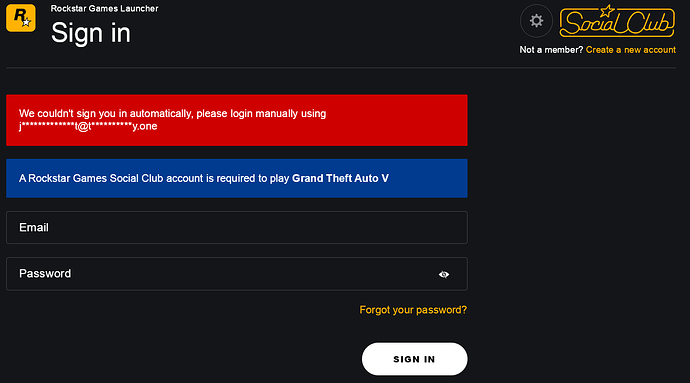This screenshot has width=690, height=383.
Task: Follow the Create a new account link
Action: point(631,50)
